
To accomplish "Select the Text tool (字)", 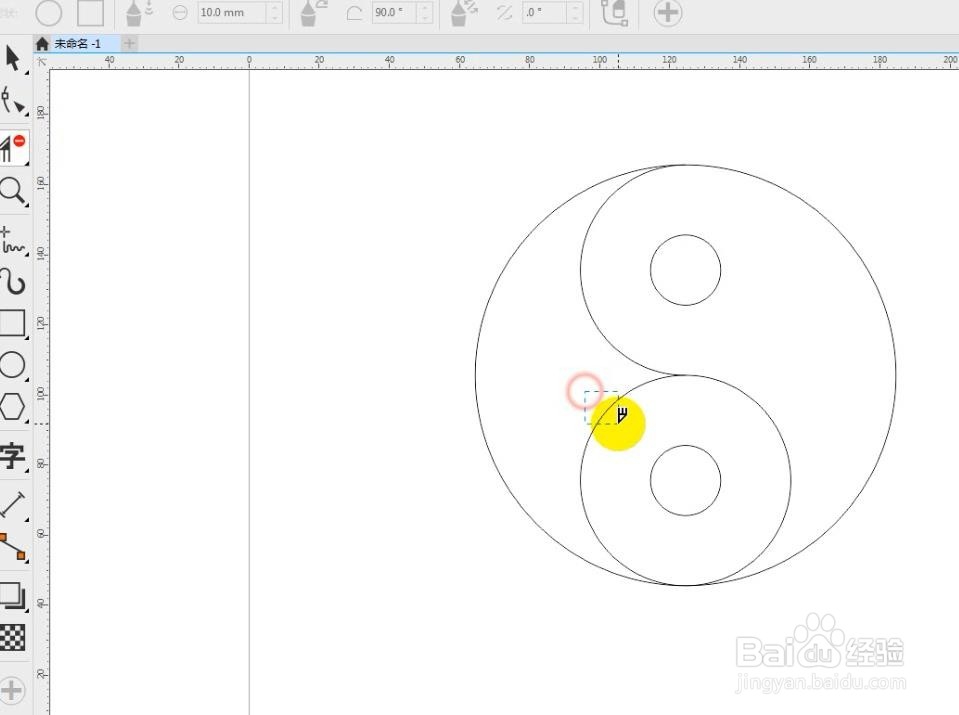I will 13,456.
